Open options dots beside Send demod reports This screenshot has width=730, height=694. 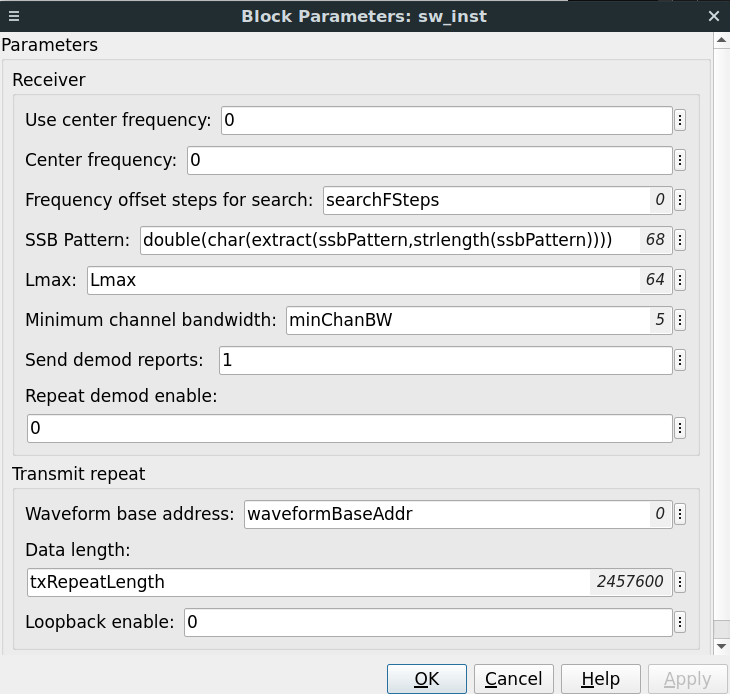click(x=680, y=360)
